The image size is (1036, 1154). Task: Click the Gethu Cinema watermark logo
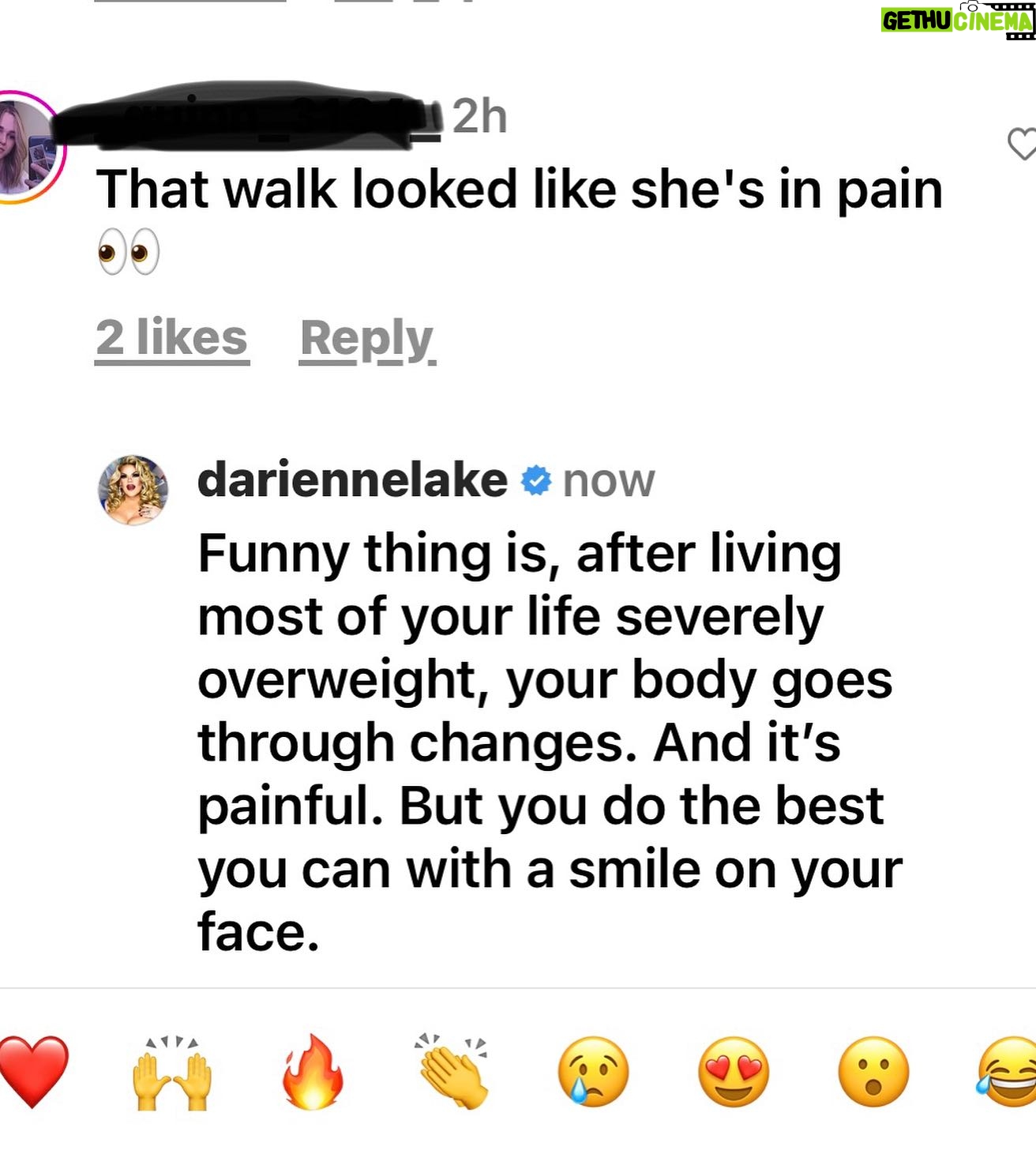[x=958, y=20]
